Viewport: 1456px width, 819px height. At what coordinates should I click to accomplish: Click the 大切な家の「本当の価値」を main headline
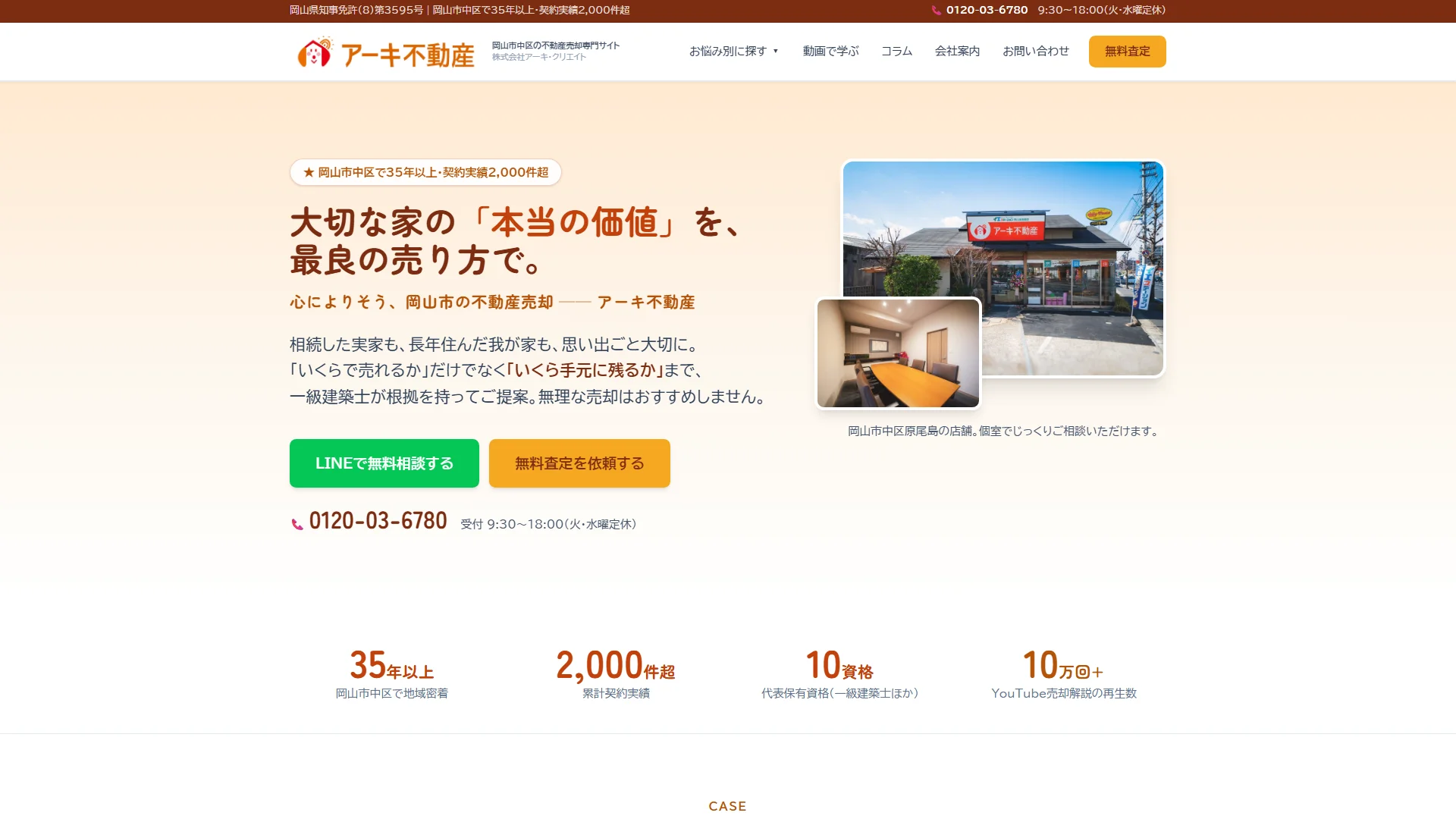[x=516, y=222]
